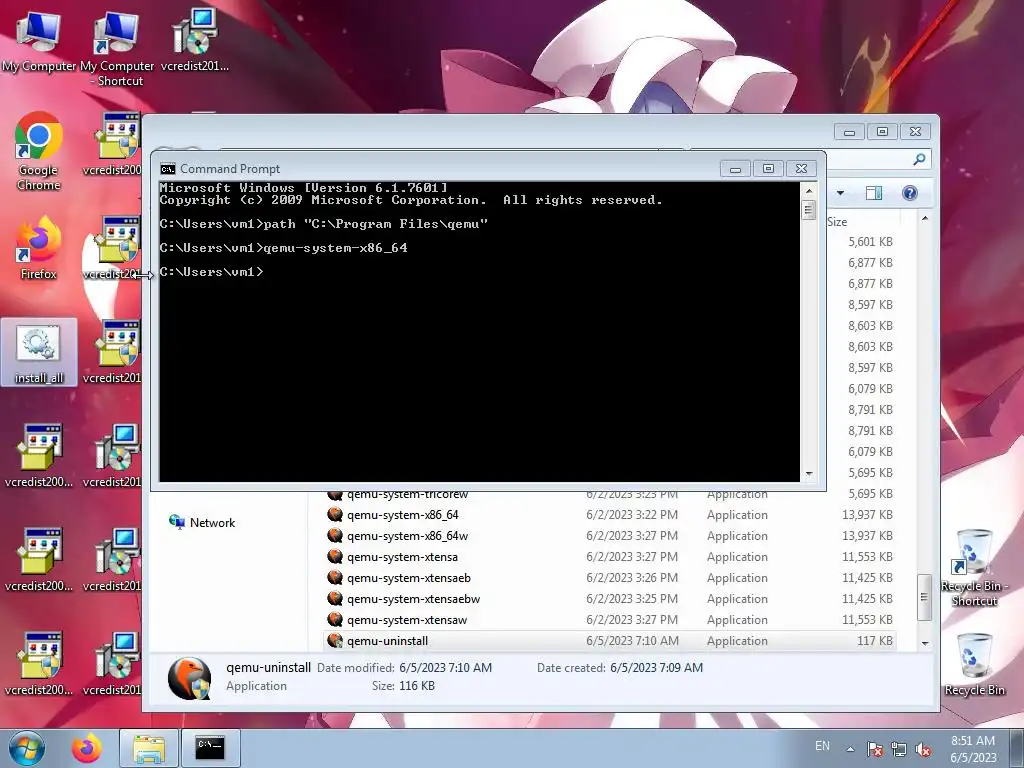
Task: Click the qemu-system-xtensaeb file name
Action: (409, 577)
